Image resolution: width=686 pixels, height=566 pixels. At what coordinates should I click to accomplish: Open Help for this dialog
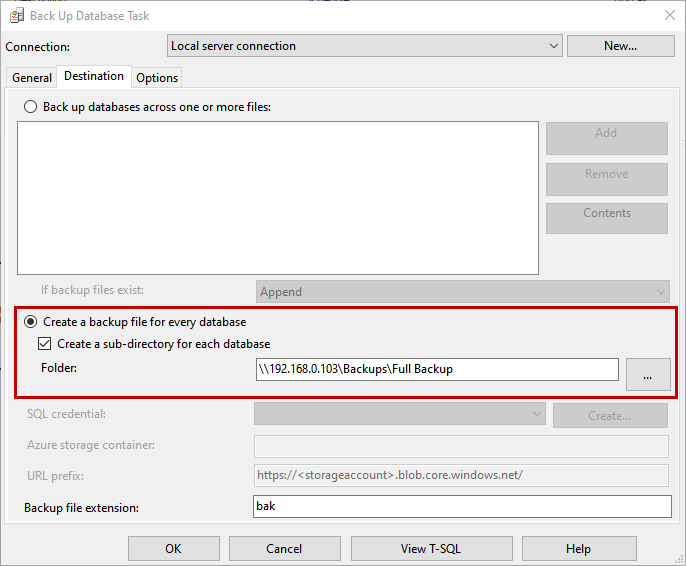coord(579,549)
